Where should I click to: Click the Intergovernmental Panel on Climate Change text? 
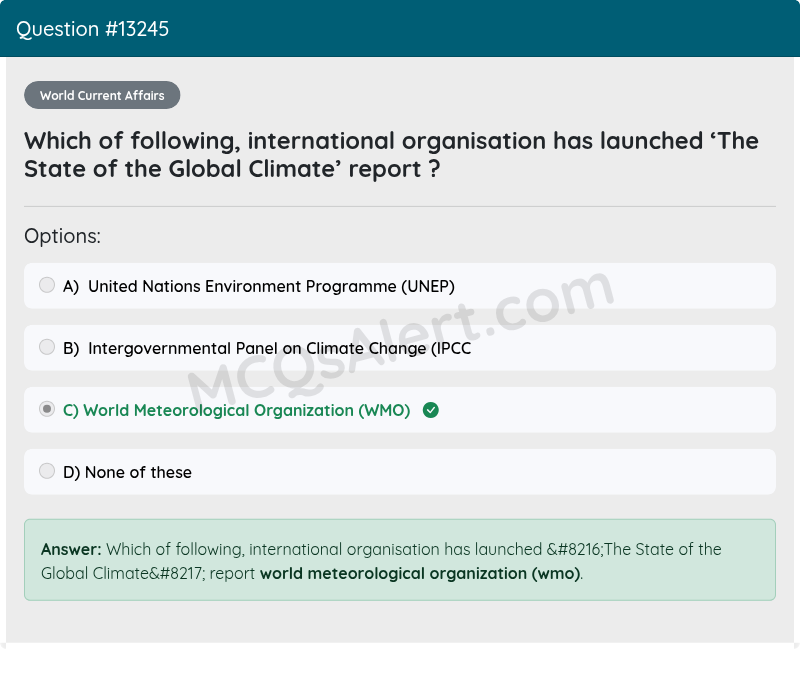coord(279,348)
